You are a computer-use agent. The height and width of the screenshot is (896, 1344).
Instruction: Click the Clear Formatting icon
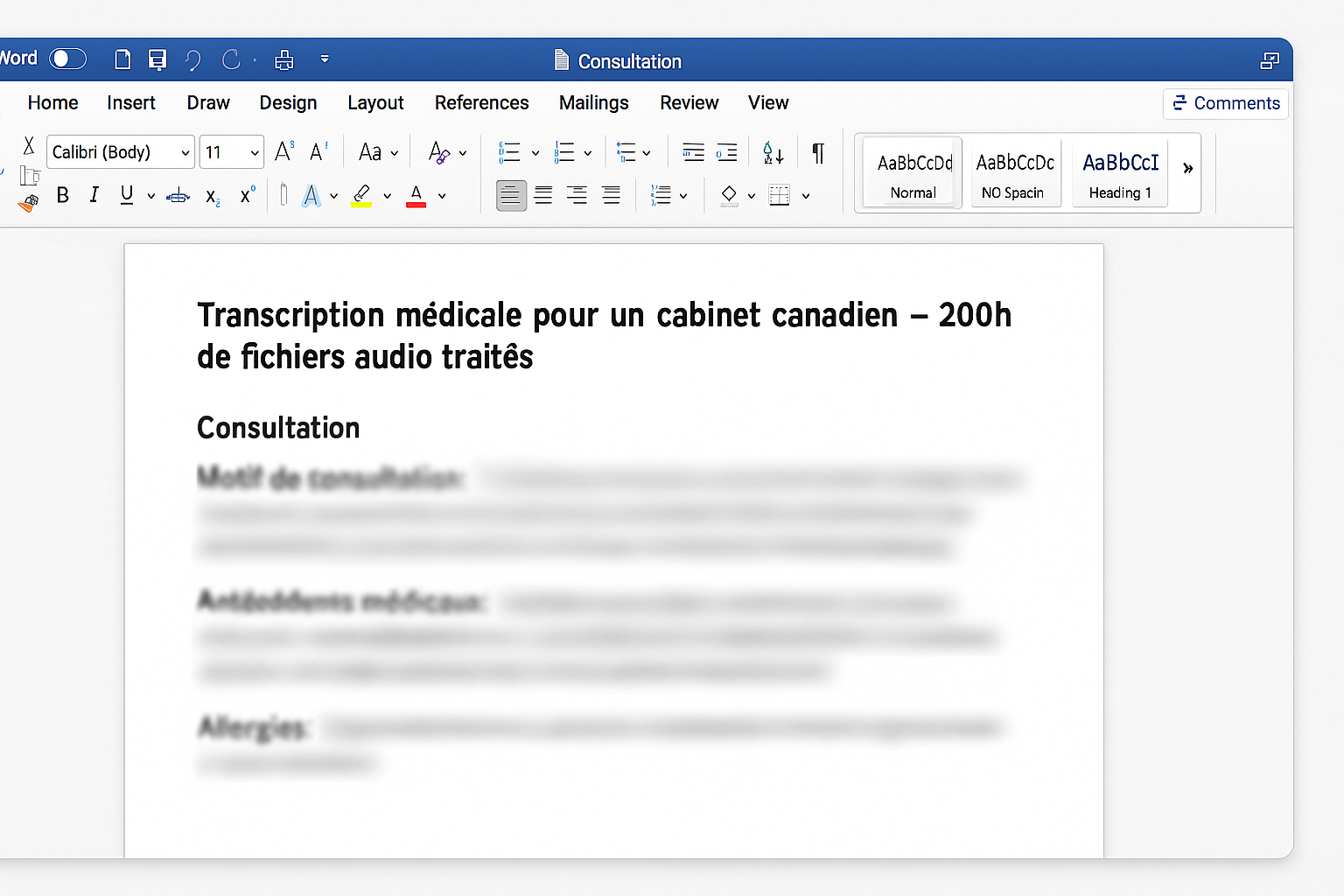[x=439, y=152]
